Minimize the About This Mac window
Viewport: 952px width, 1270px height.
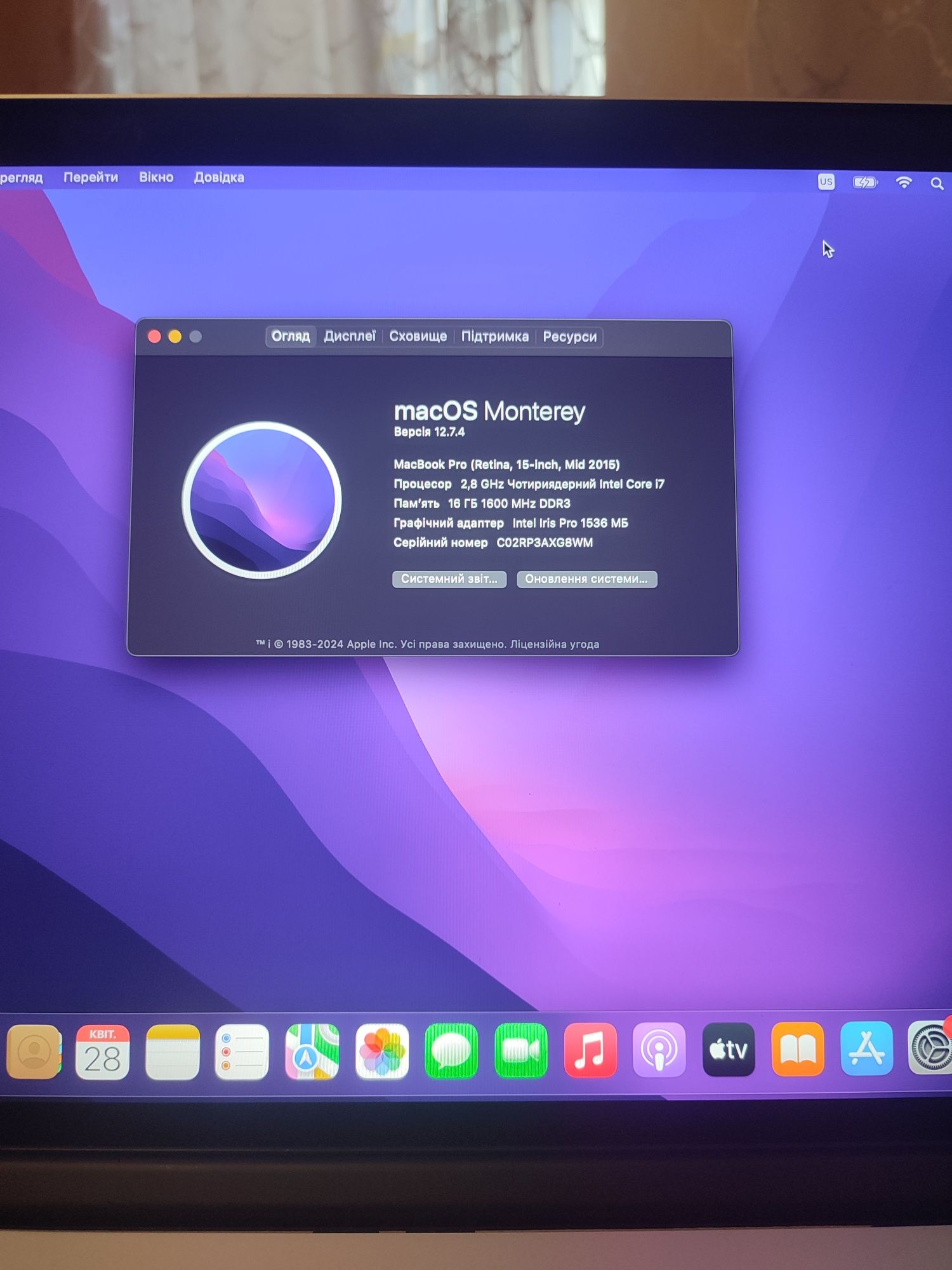click(x=175, y=336)
